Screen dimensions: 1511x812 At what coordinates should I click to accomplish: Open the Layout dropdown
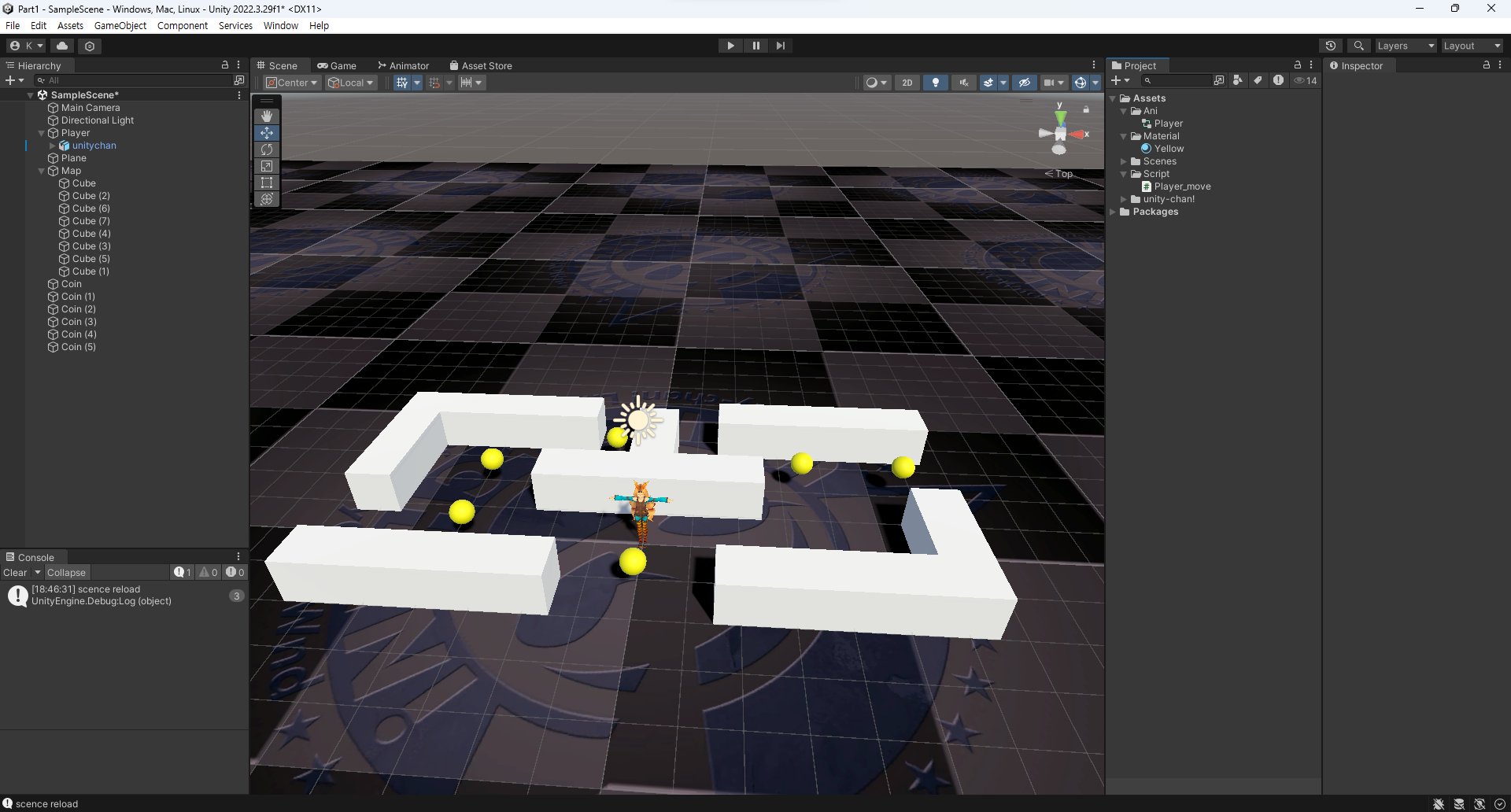(1472, 46)
